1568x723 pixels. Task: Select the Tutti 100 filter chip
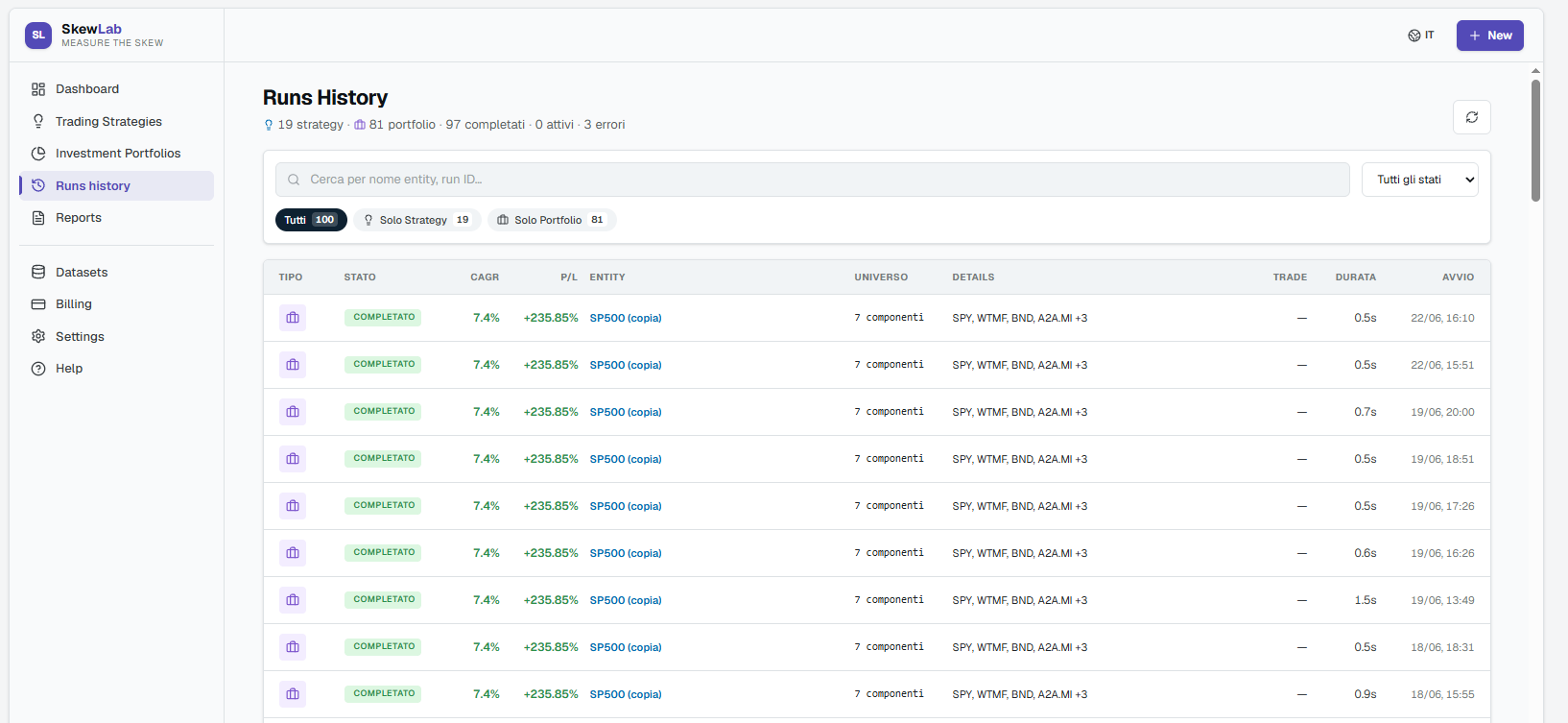311,220
